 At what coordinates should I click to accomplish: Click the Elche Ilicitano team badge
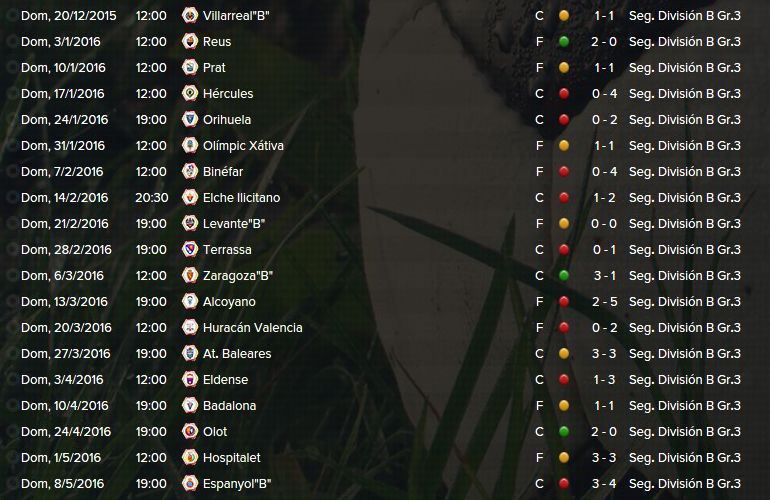pos(190,198)
